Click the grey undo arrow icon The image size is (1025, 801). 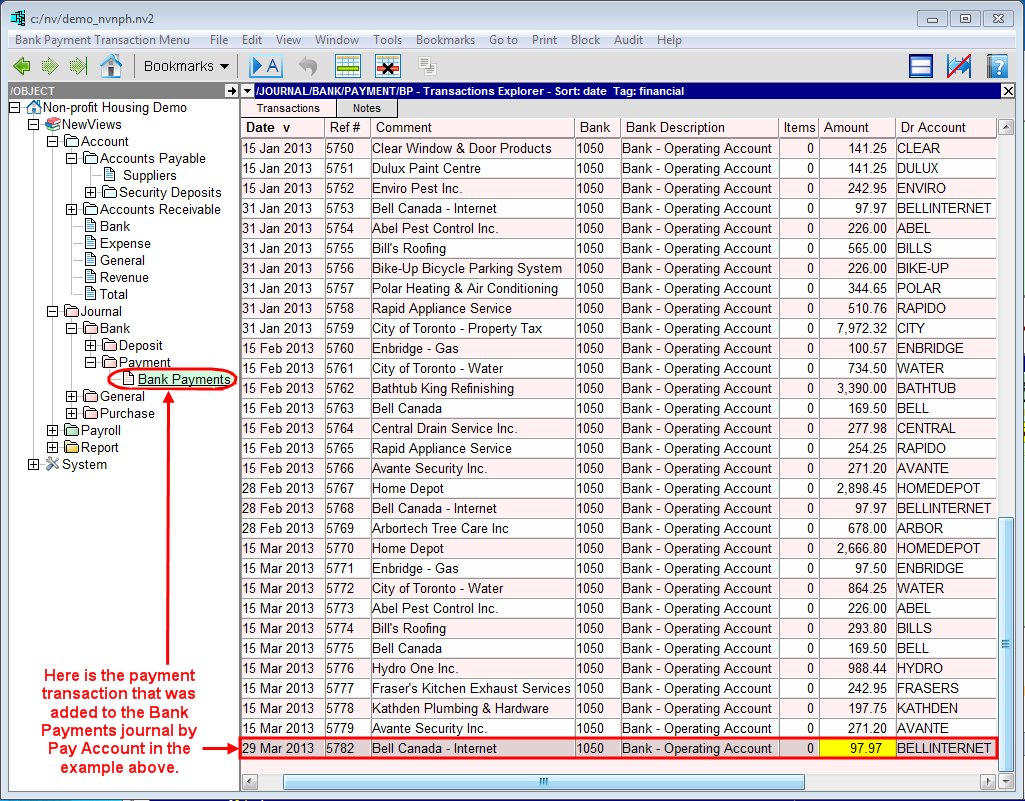308,66
